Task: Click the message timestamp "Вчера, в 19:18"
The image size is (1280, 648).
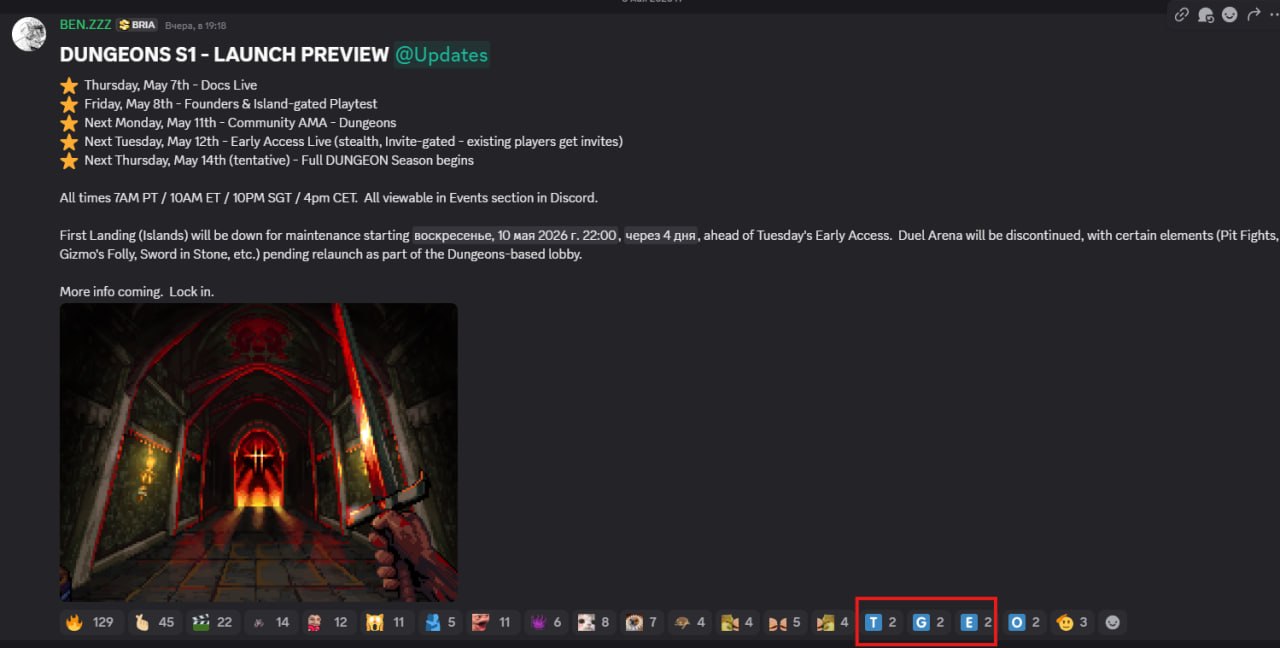Action: tap(195, 25)
